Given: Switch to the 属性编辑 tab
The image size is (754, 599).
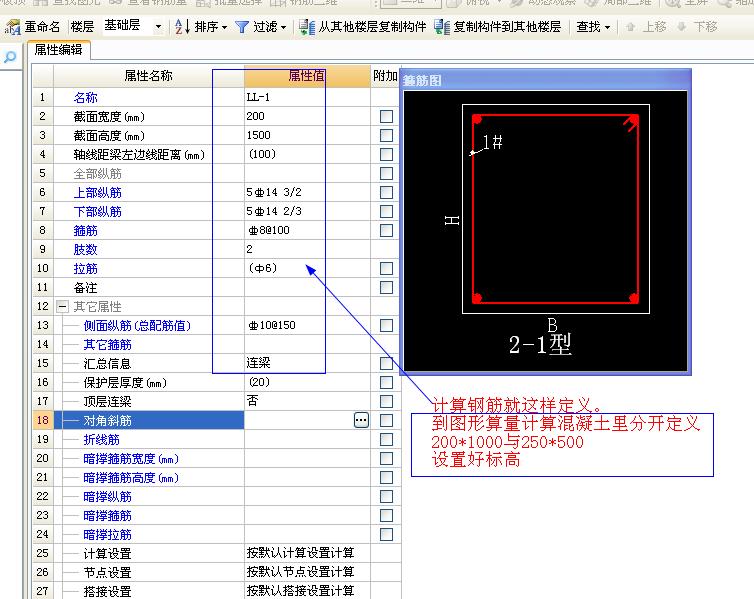Looking at the screenshot, I should coord(59,50).
